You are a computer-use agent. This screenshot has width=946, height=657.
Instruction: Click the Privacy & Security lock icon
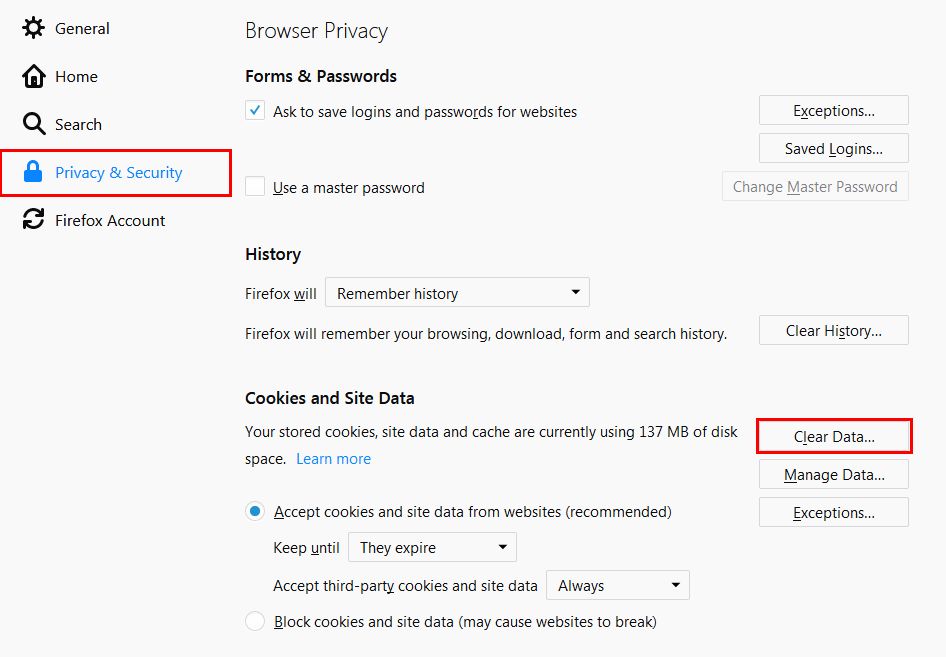[x=34, y=172]
